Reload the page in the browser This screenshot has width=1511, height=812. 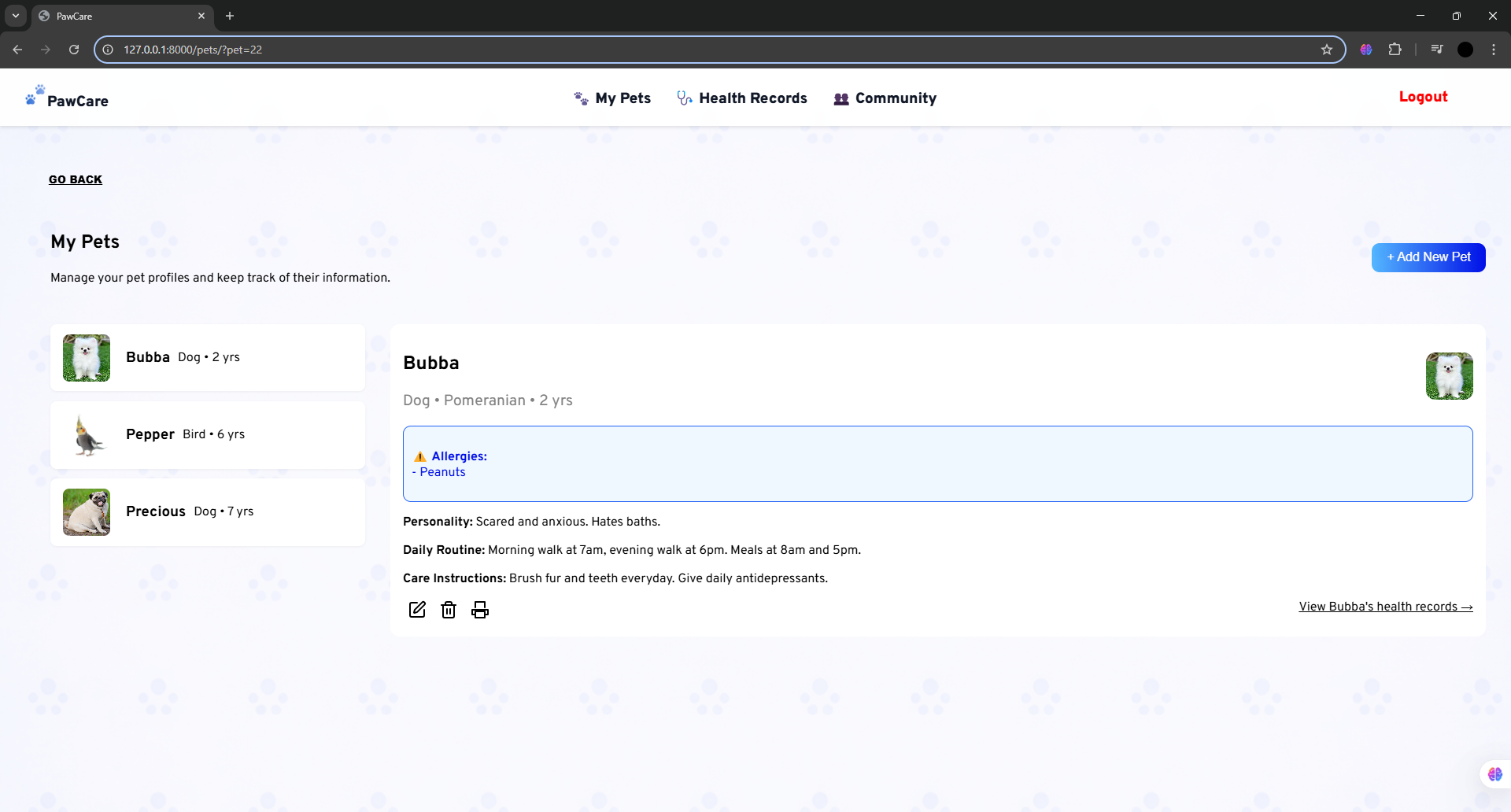tap(74, 50)
